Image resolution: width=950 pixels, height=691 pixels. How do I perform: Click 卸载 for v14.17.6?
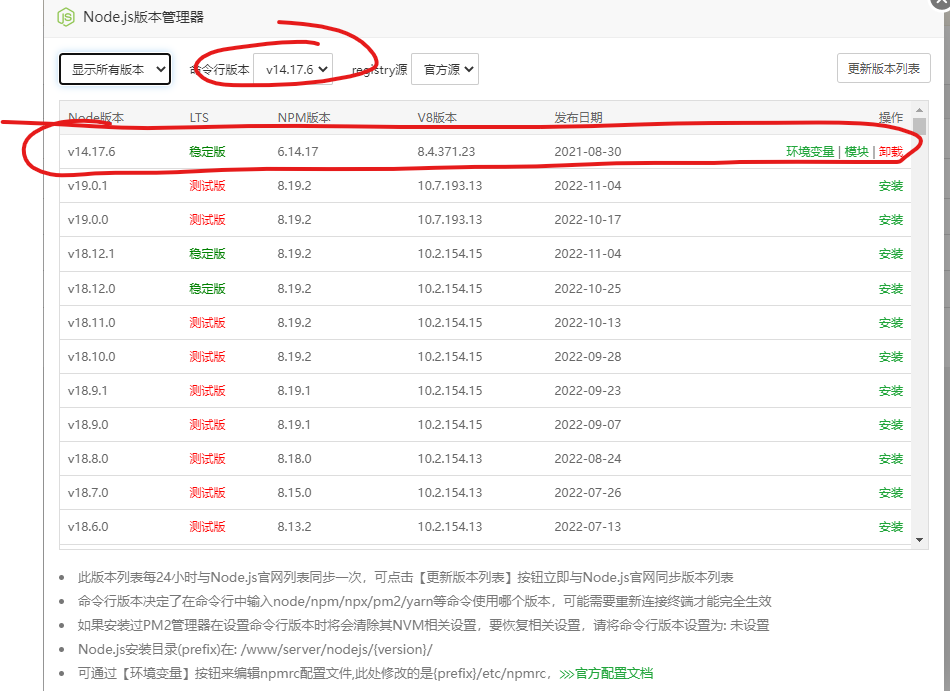891,151
